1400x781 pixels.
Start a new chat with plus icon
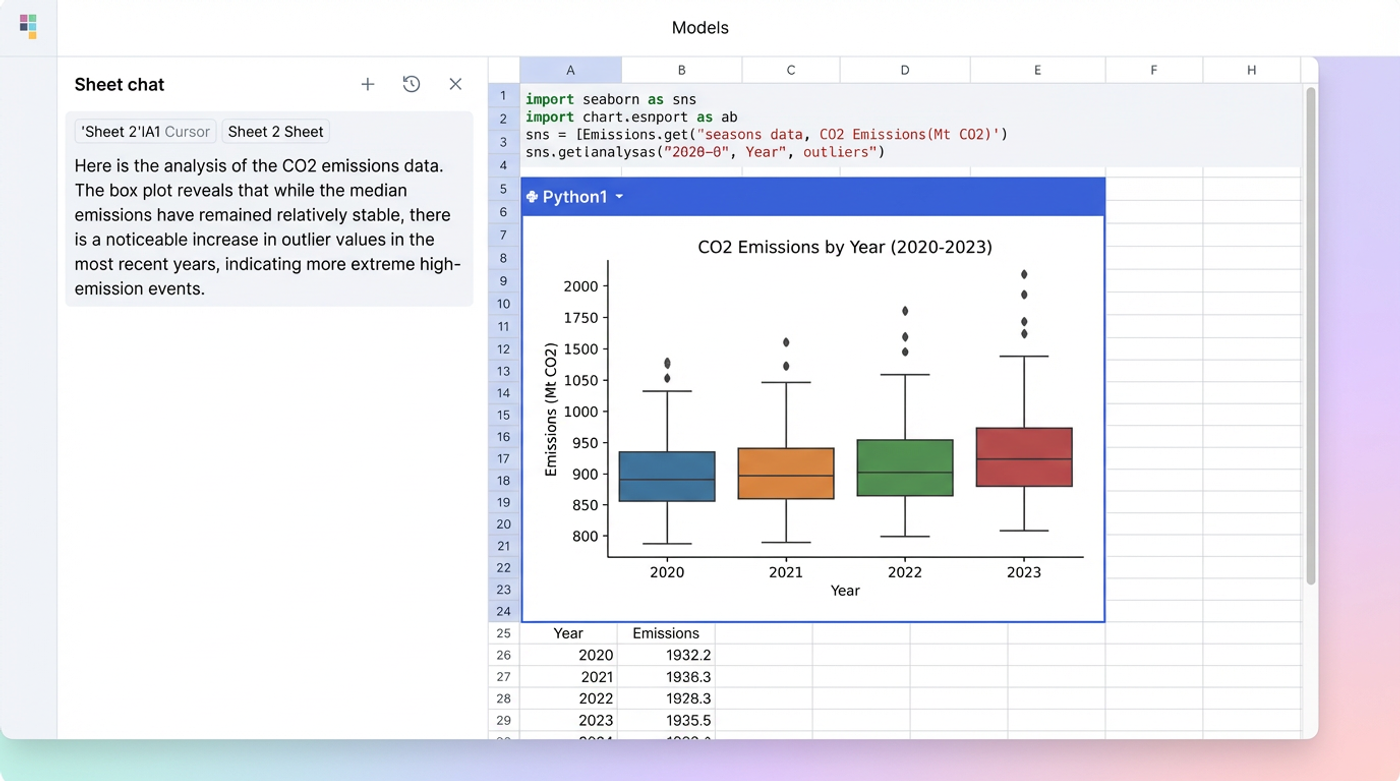point(368,85)
